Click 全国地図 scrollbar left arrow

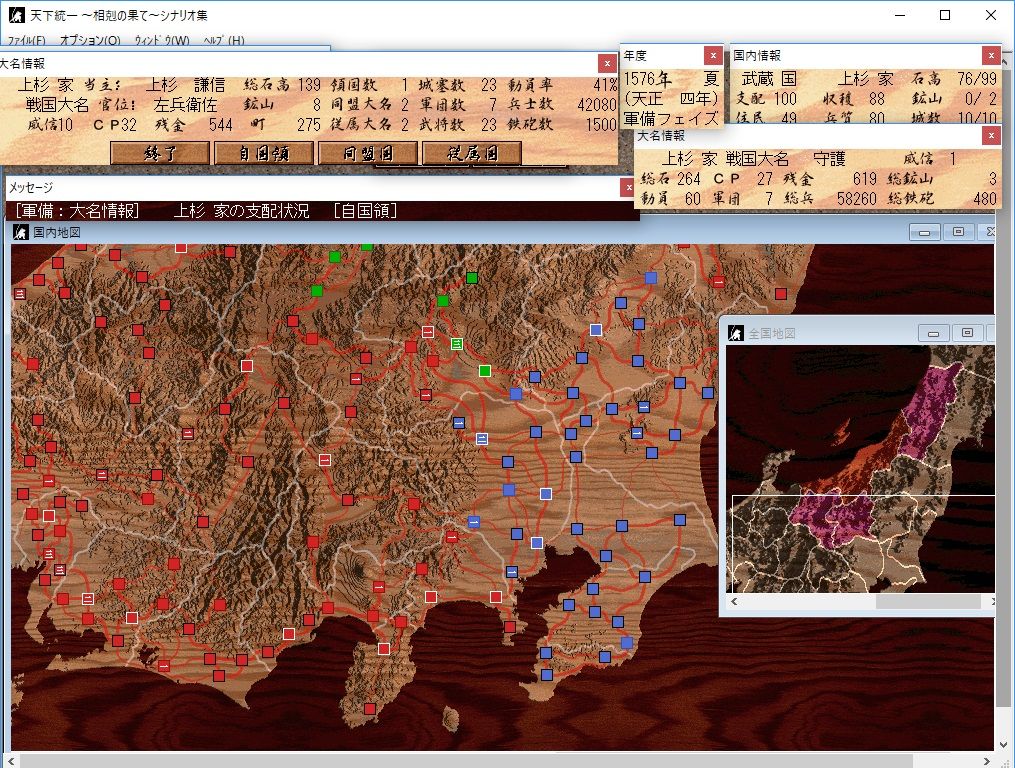point(733,602)
